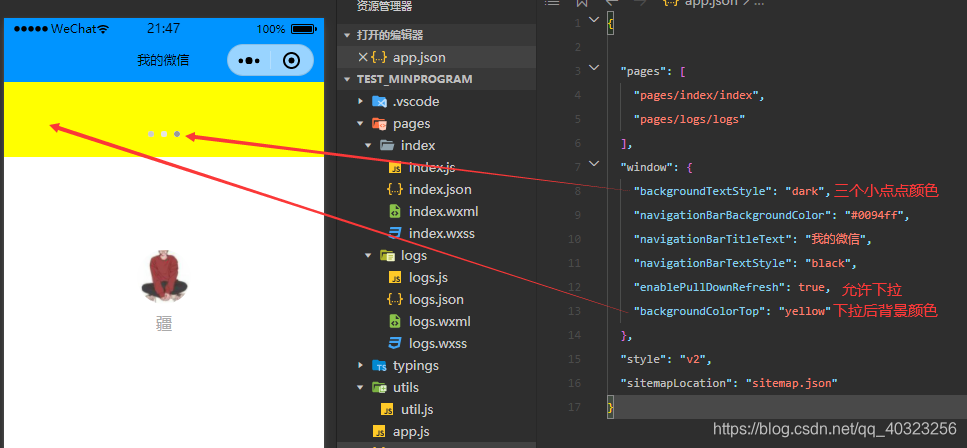Click the JS icon of index.js
Screen dimensions: 967x448
[x=395, y=167]
